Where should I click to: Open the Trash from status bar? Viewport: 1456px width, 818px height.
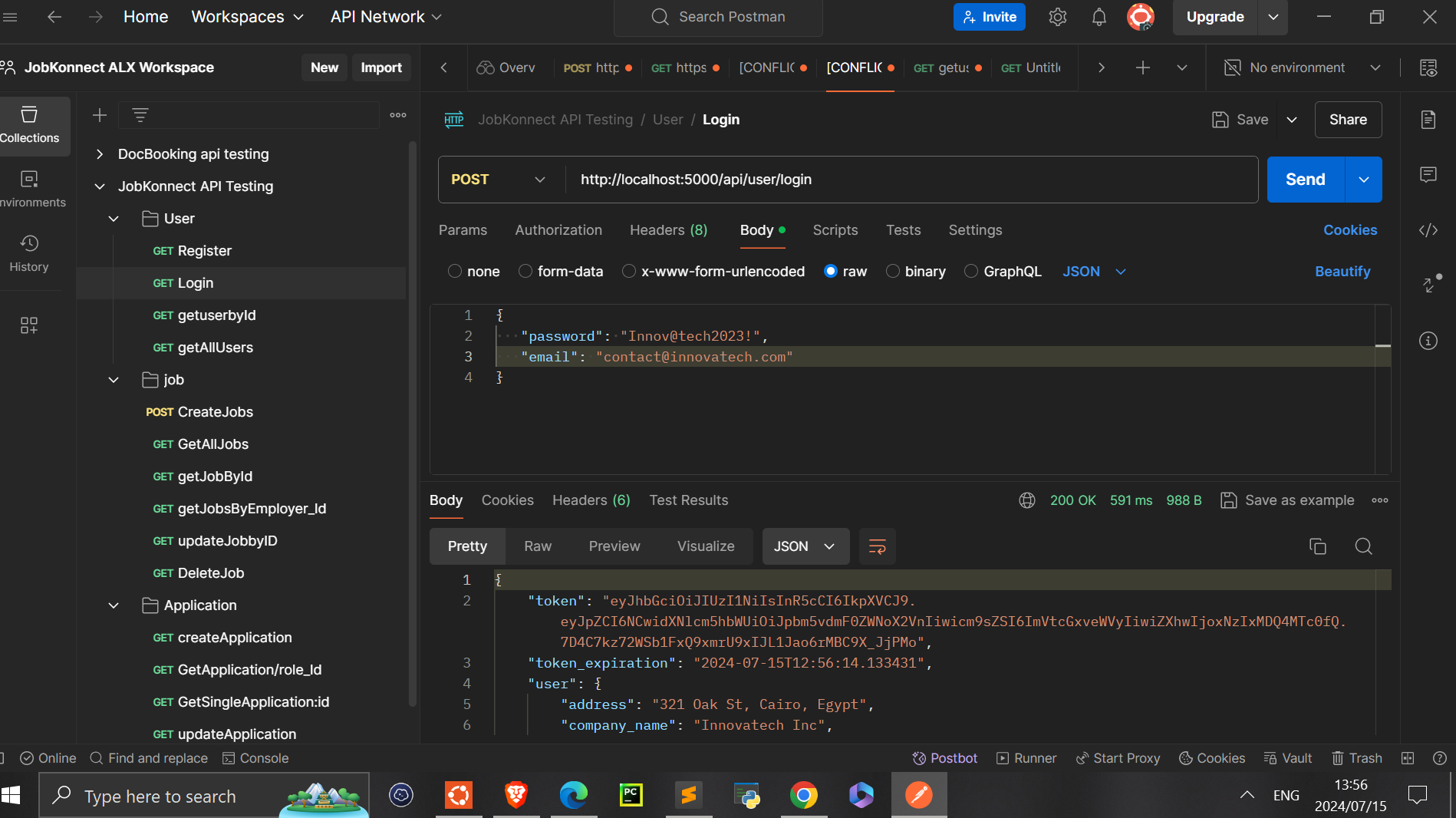coord(1357,758)
